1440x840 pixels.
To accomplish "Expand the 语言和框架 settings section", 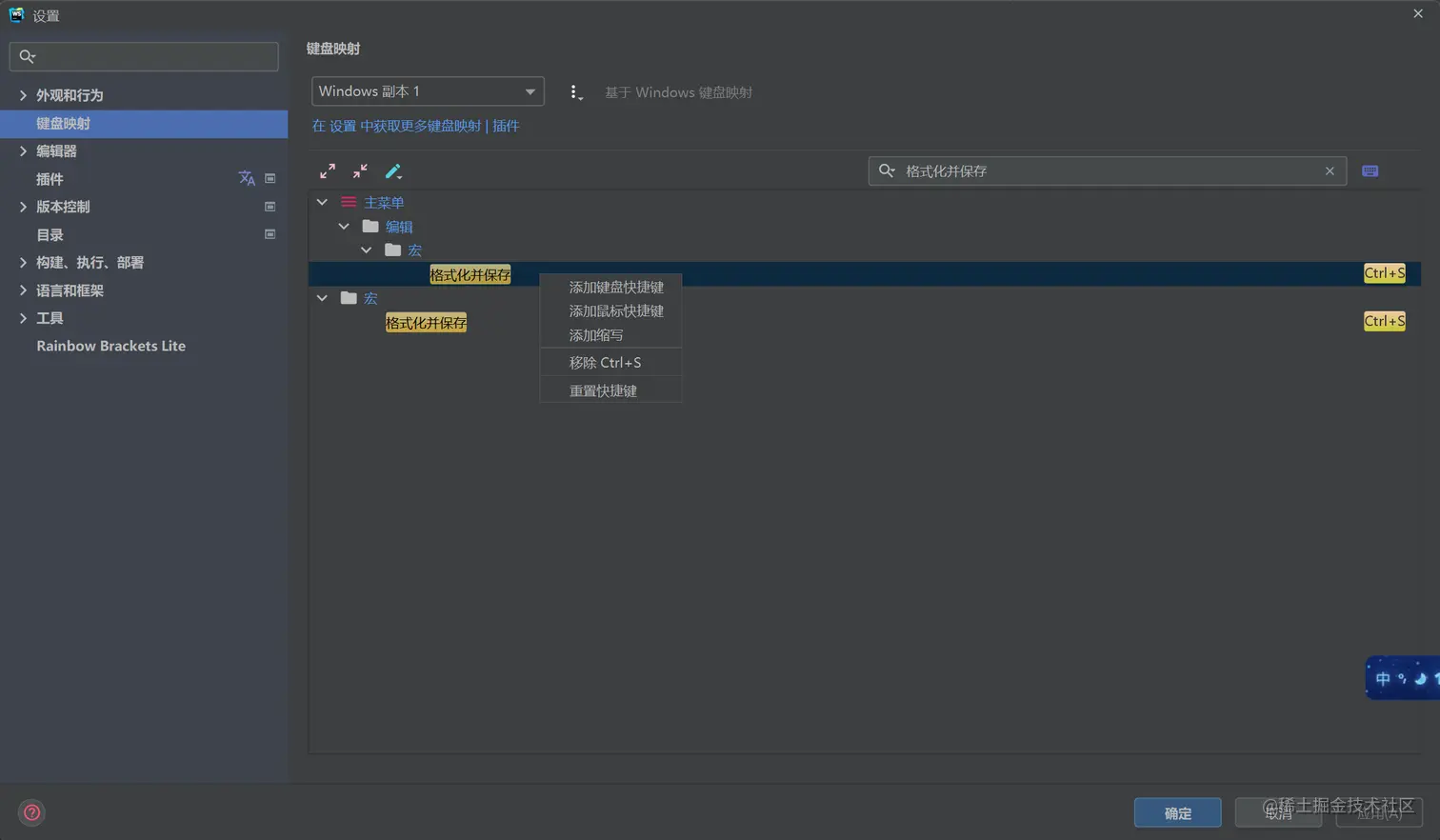I will click(23, 290).
